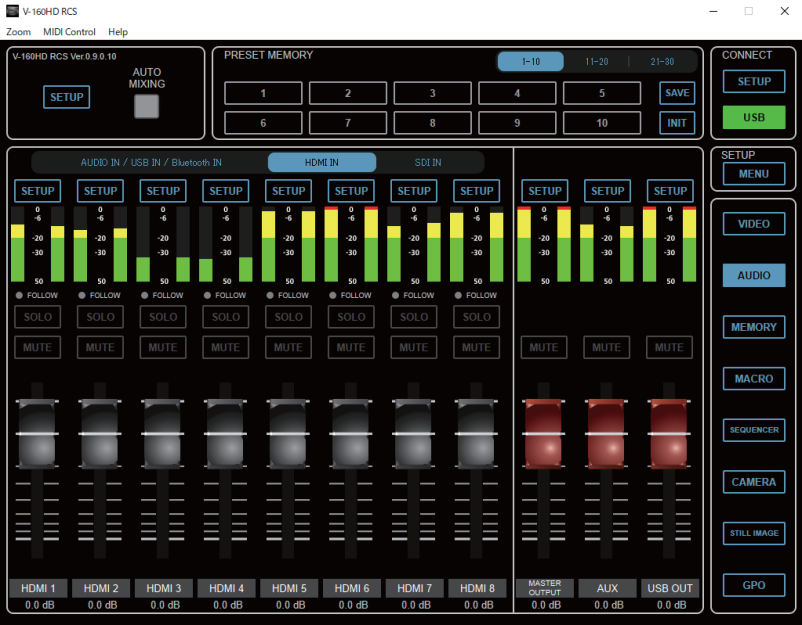Recall preset memory 1
This screenshot has height=625, width=802.
tap(263, 93)
